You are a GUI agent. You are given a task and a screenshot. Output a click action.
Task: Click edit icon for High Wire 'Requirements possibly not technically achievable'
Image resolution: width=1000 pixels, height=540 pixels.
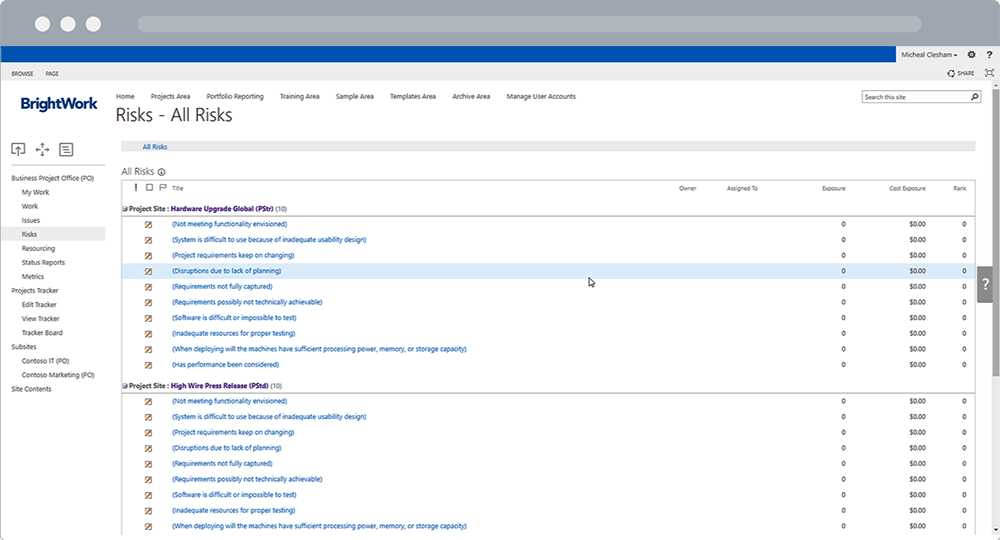(x=148, y=479)
